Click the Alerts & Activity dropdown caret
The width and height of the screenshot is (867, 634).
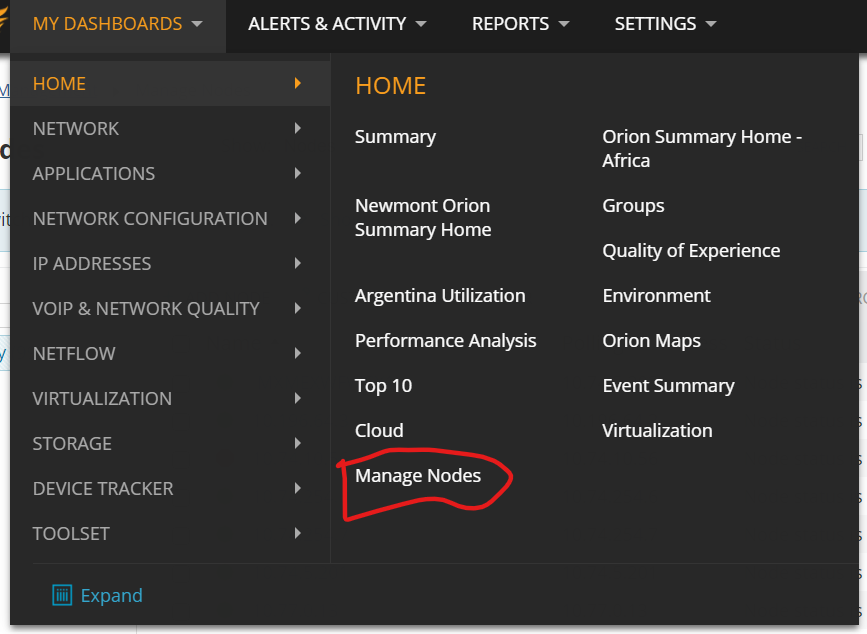(421, 24)
